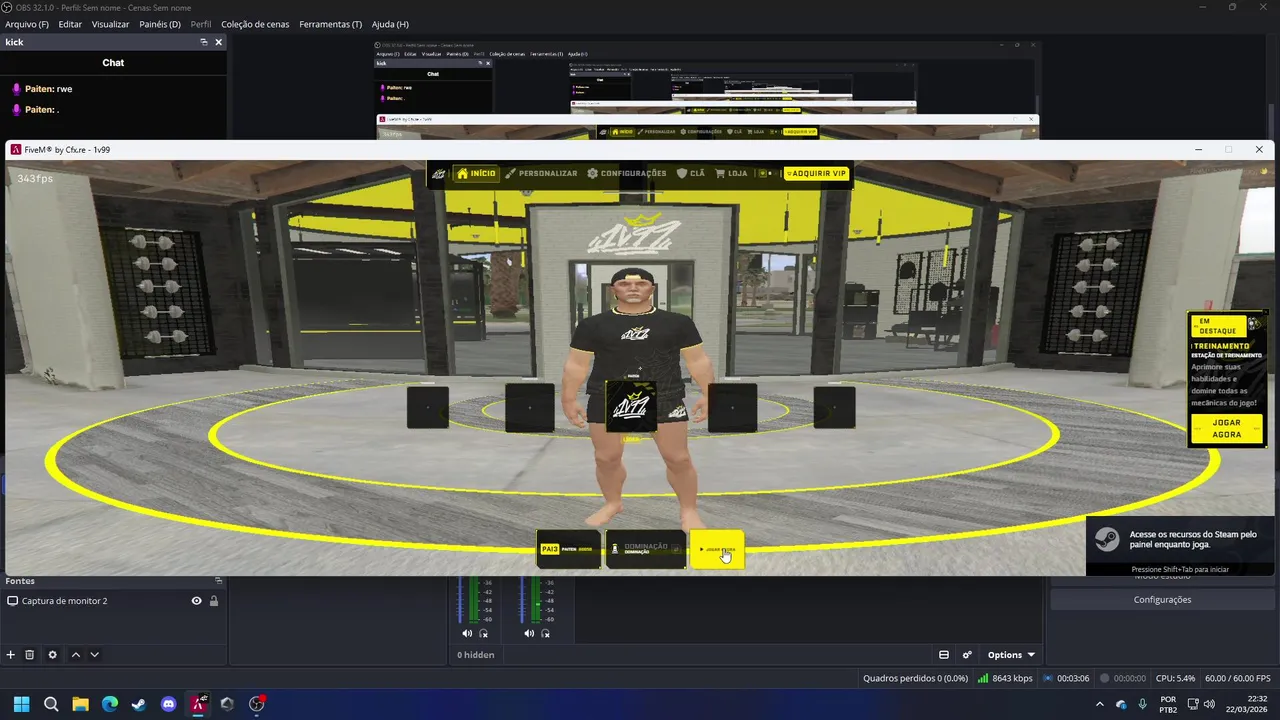Toggle monitoring on second audio channel

click(x=546, y=633)
